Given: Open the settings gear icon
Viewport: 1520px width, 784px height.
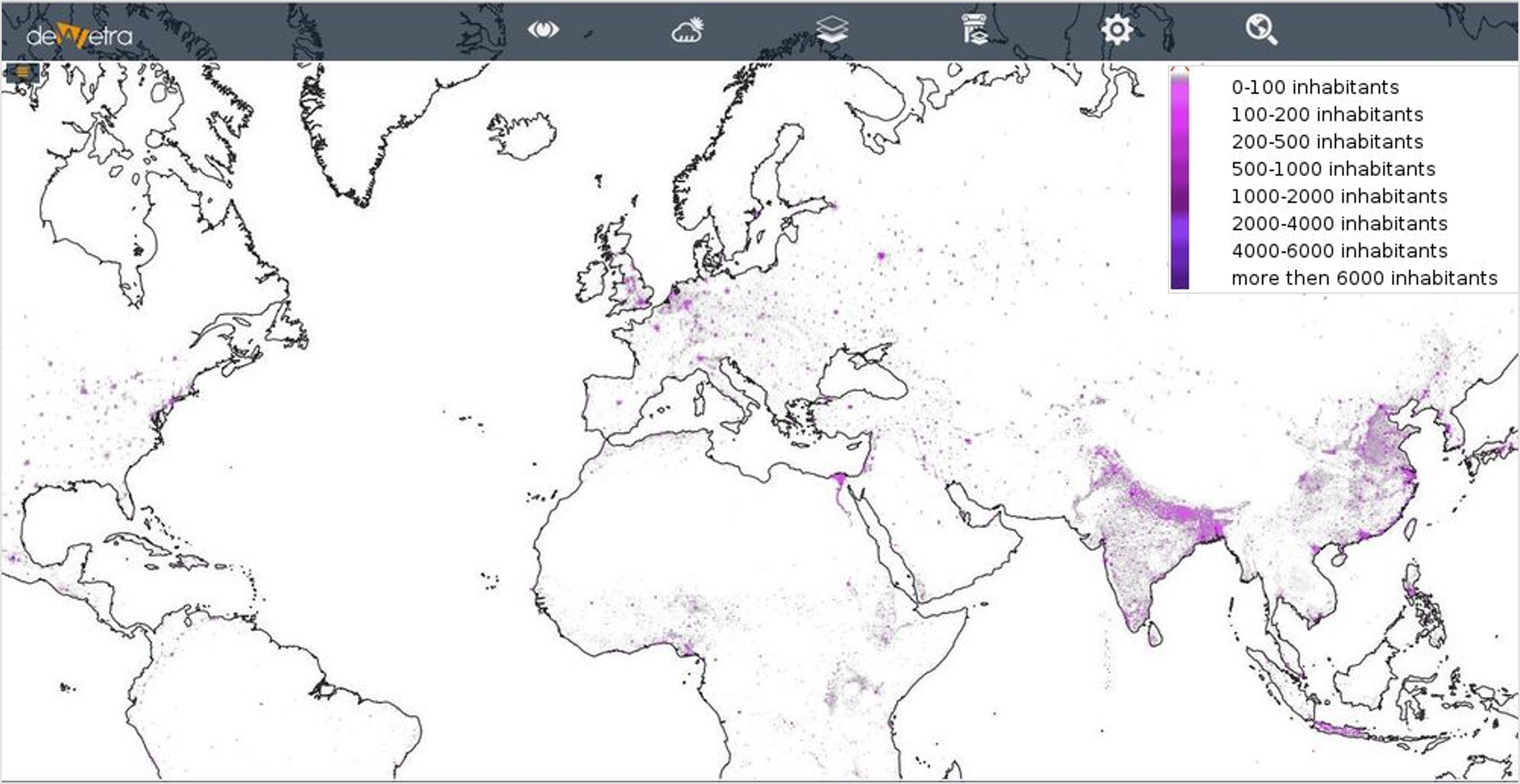Looking at the screenshot, I should click(x=1117, y=30).
